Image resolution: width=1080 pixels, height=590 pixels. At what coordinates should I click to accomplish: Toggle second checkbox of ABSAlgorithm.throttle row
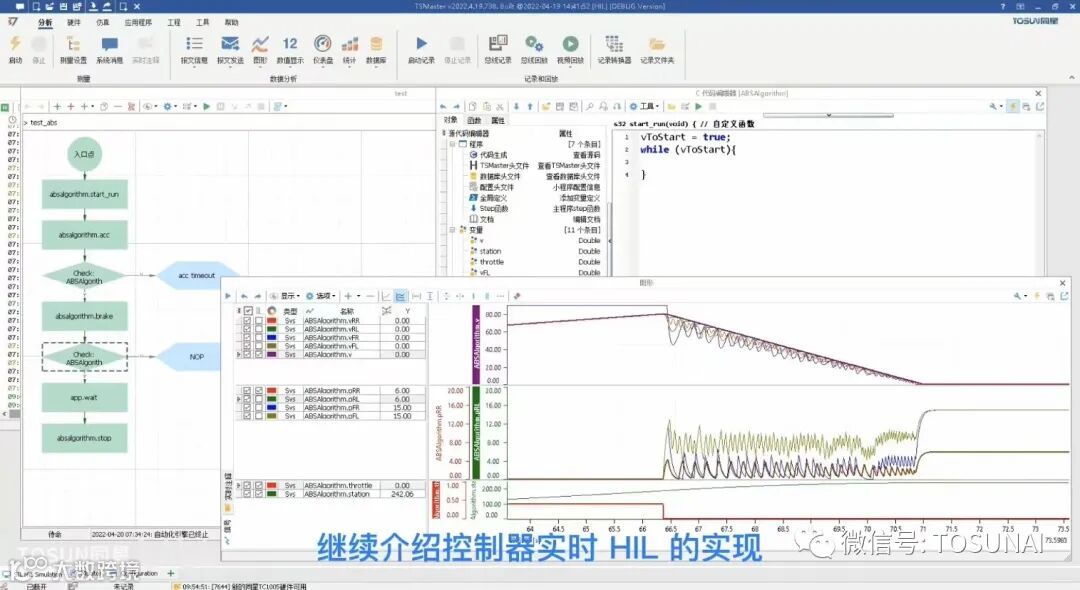tap(259, 485)
